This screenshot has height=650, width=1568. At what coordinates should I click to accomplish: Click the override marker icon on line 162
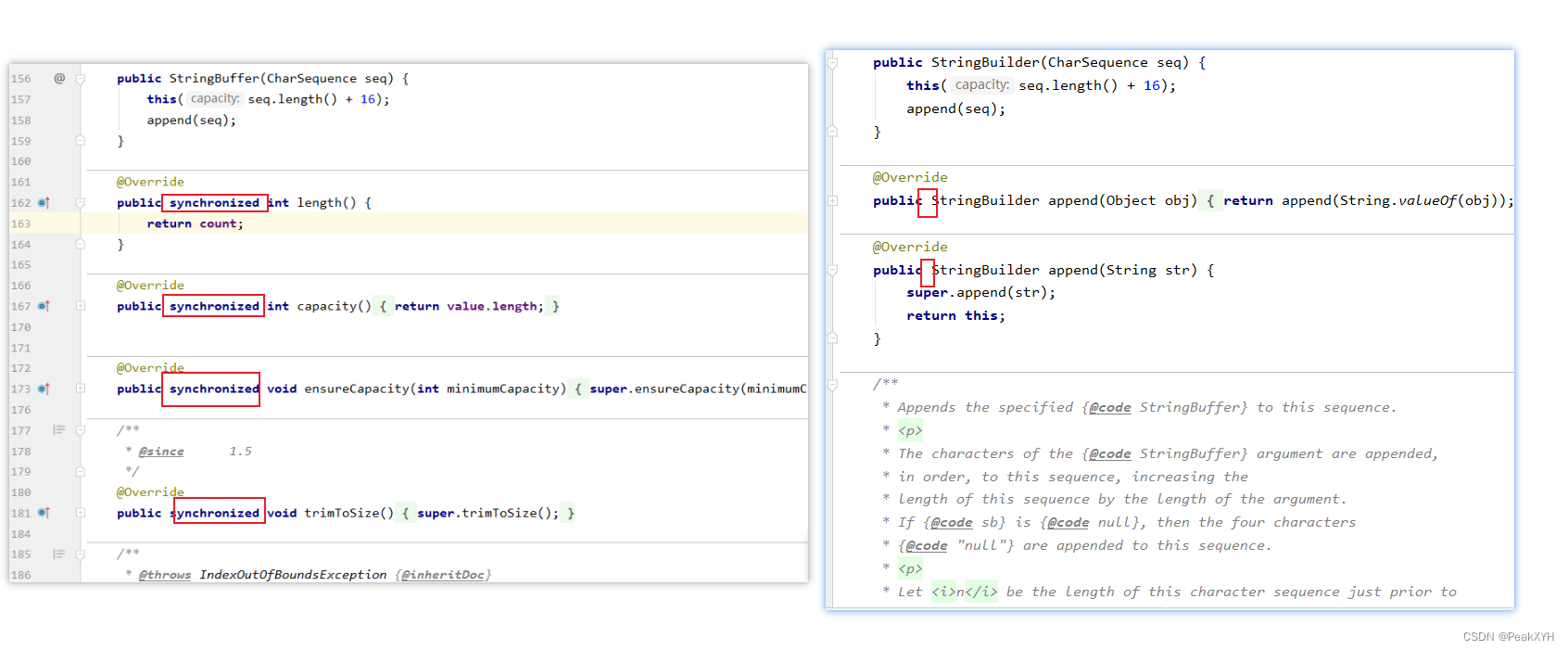click(x=44, y=203)
